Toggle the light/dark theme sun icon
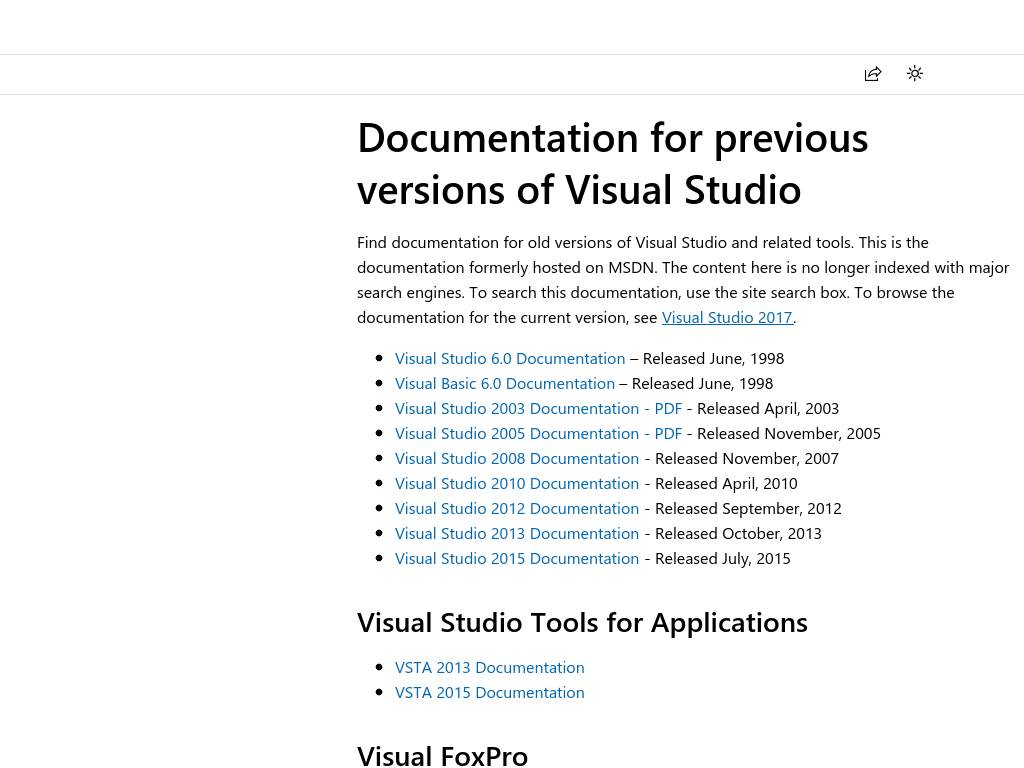 tap(914, 74)
